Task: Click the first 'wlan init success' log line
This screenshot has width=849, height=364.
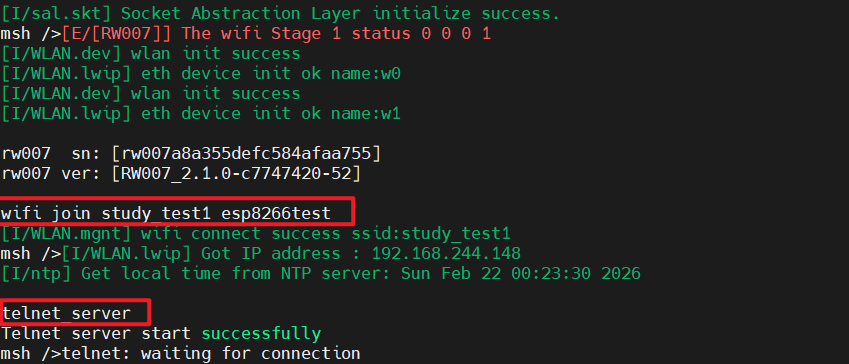Action: [151, 53]
